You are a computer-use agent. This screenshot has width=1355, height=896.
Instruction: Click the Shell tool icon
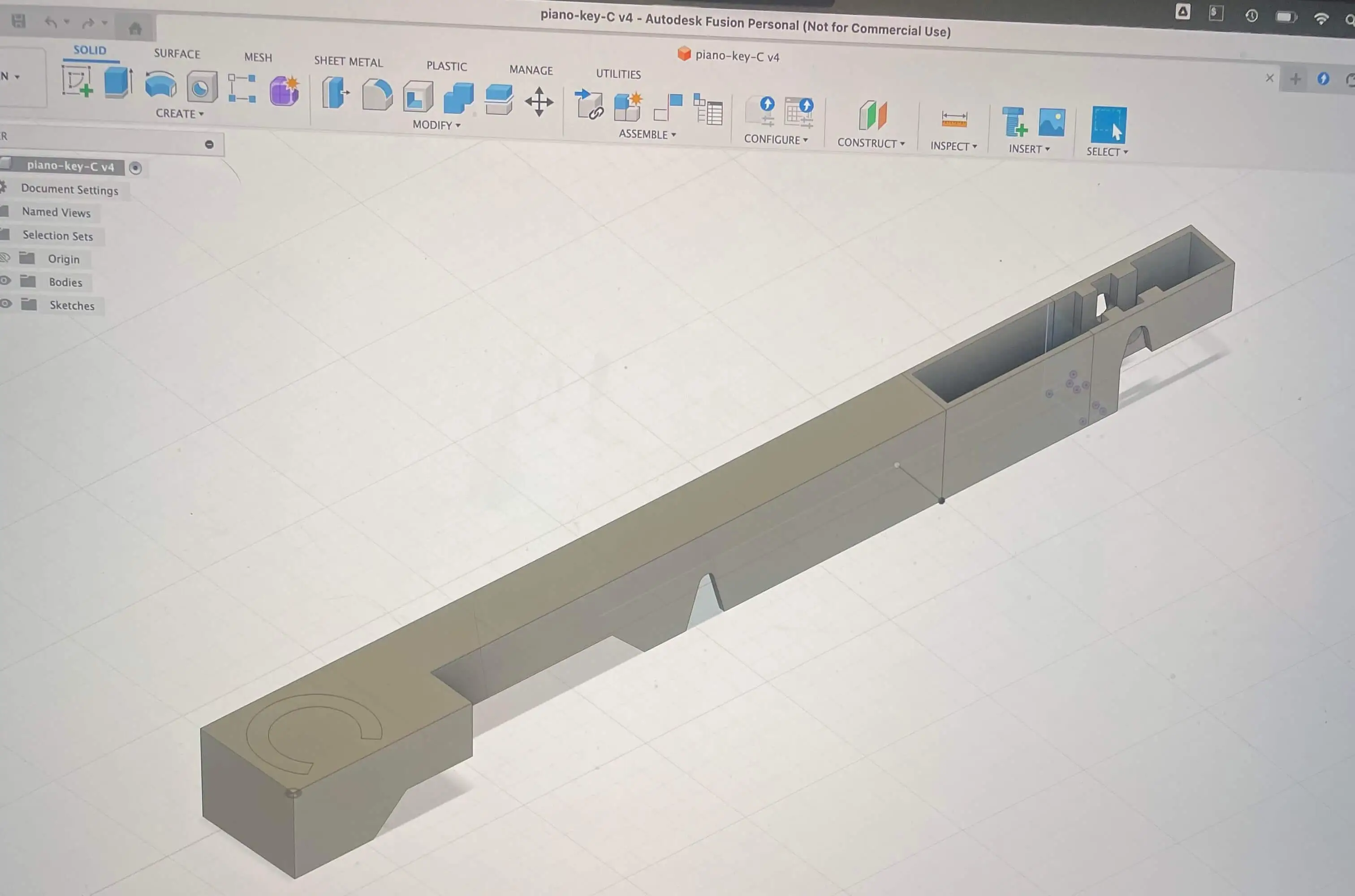(x=418, y=97)
